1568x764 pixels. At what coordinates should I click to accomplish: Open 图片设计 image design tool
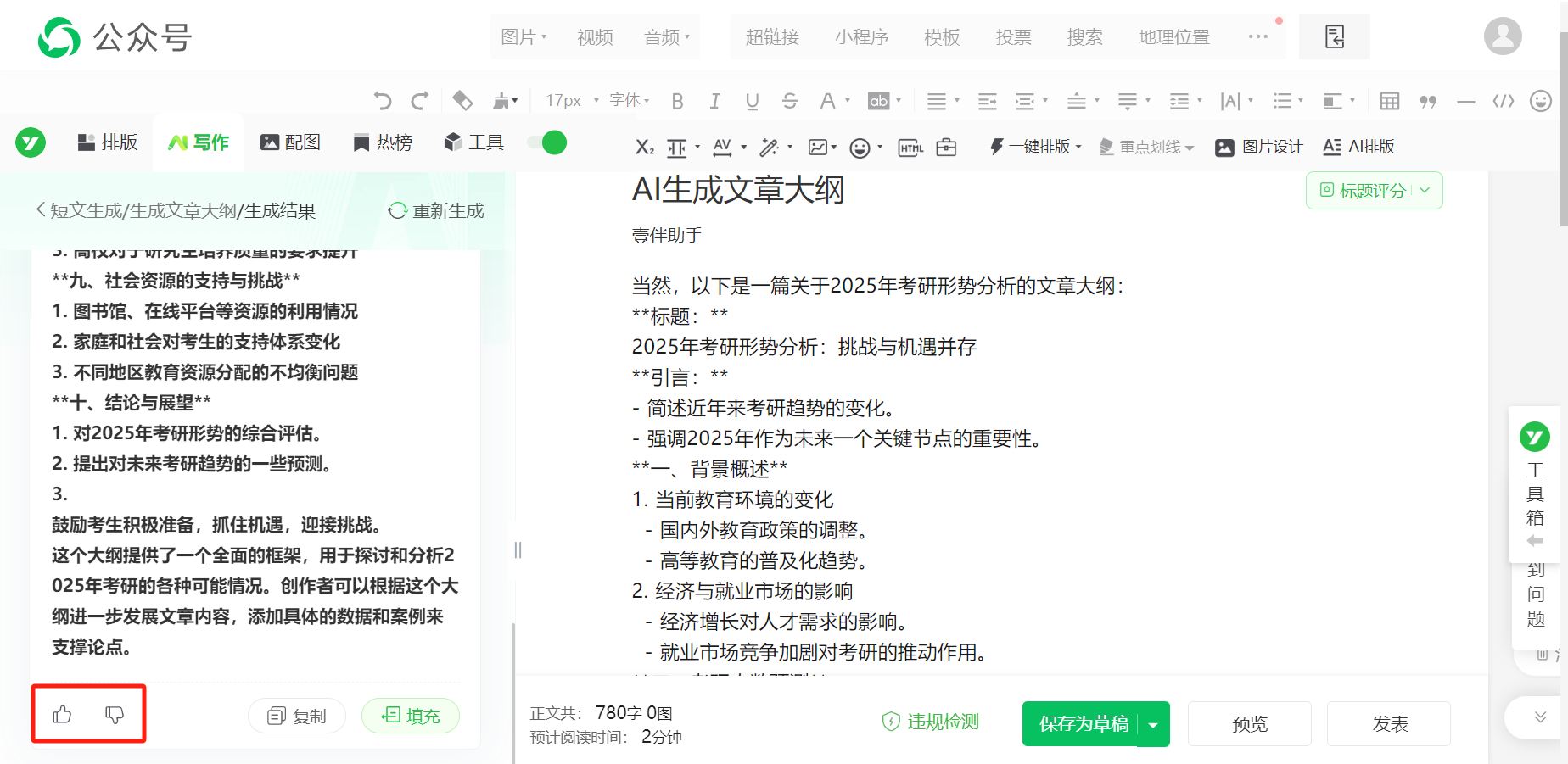[x=1259, y=147]
